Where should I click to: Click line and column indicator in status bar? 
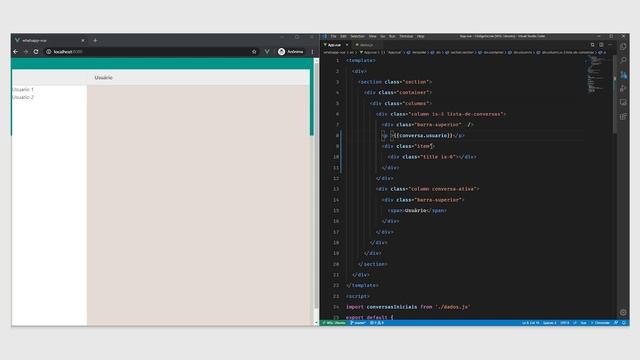(x=530, y=323)
